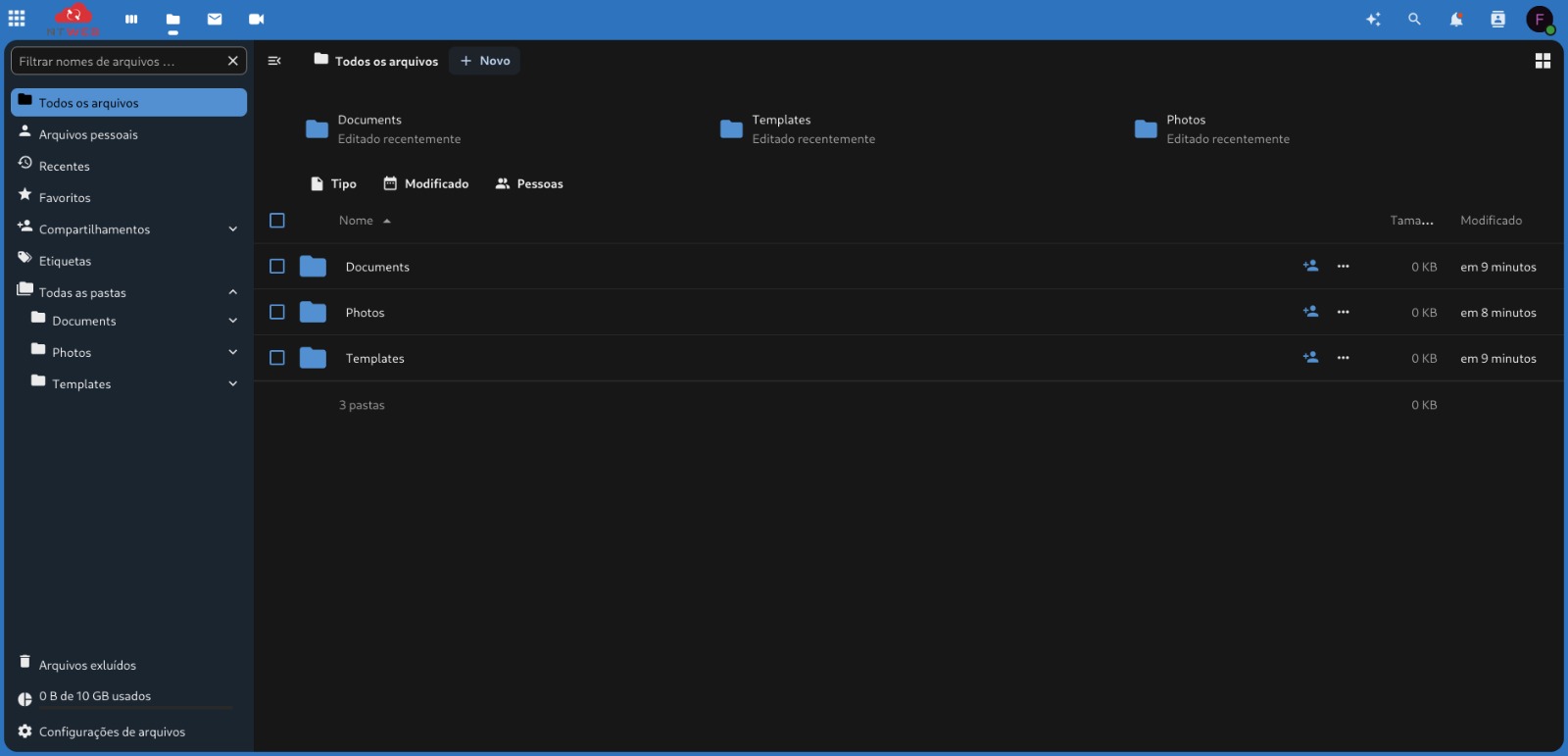Open the contacts menu icon
This screenshot has height=756, width=1568.
point(1497,19)
